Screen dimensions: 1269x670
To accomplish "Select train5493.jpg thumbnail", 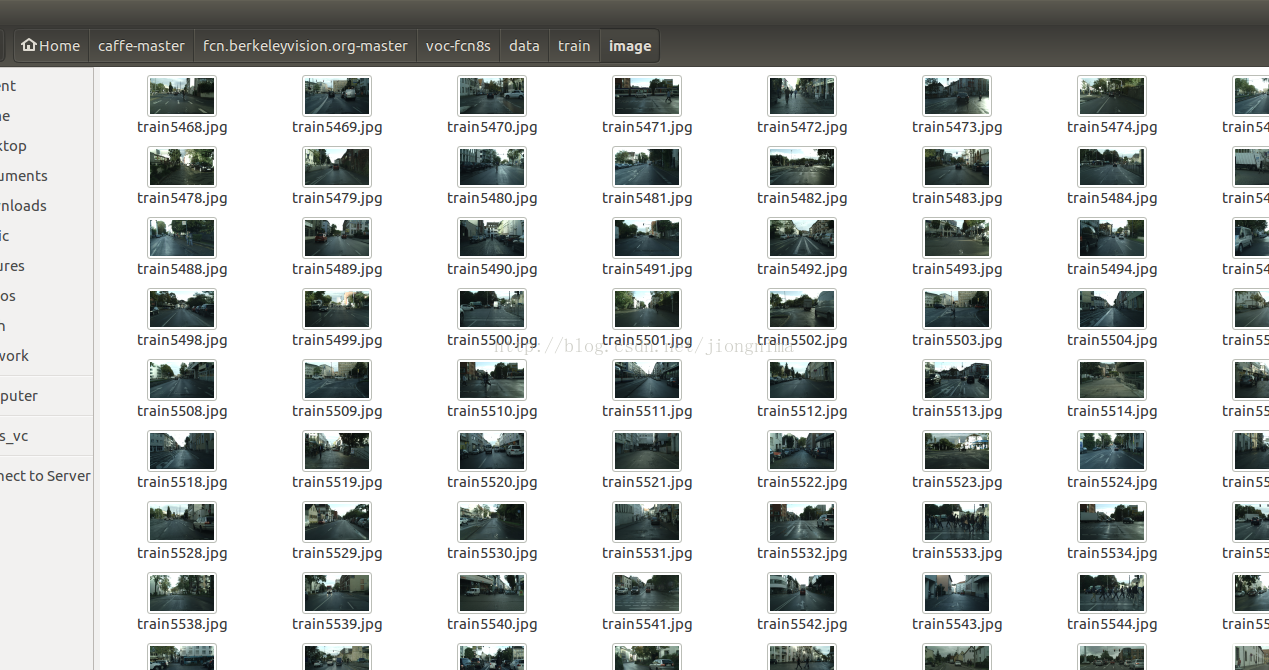I will pos(957,238).
